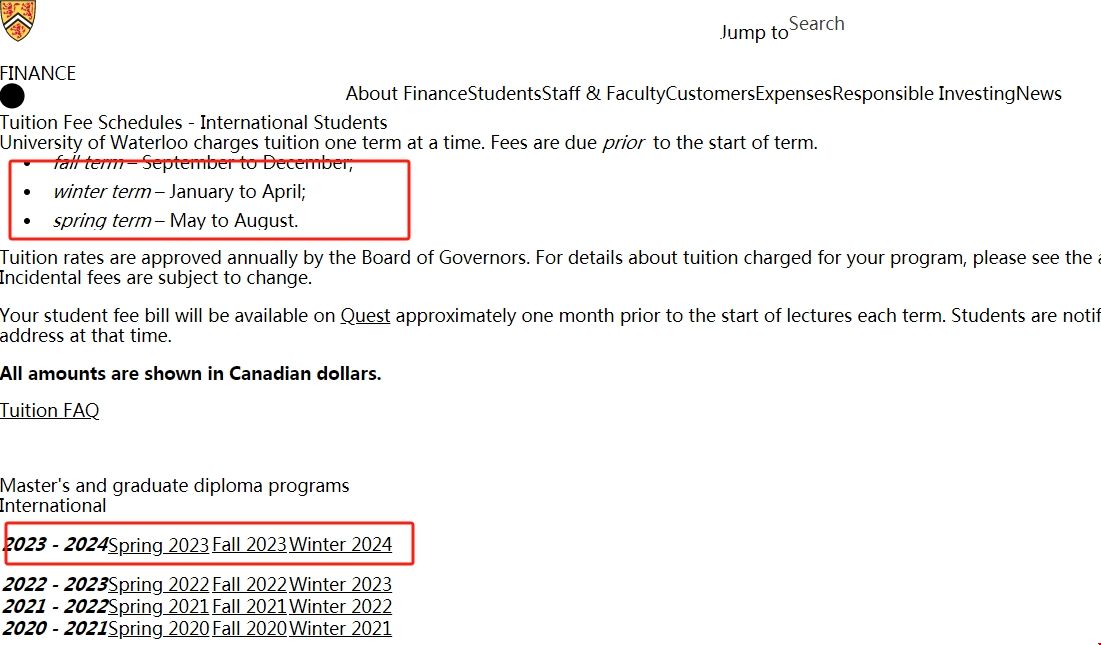View the Winter 2024 fee schedule
Screen dimensions: 1101x645
[340, 545]
